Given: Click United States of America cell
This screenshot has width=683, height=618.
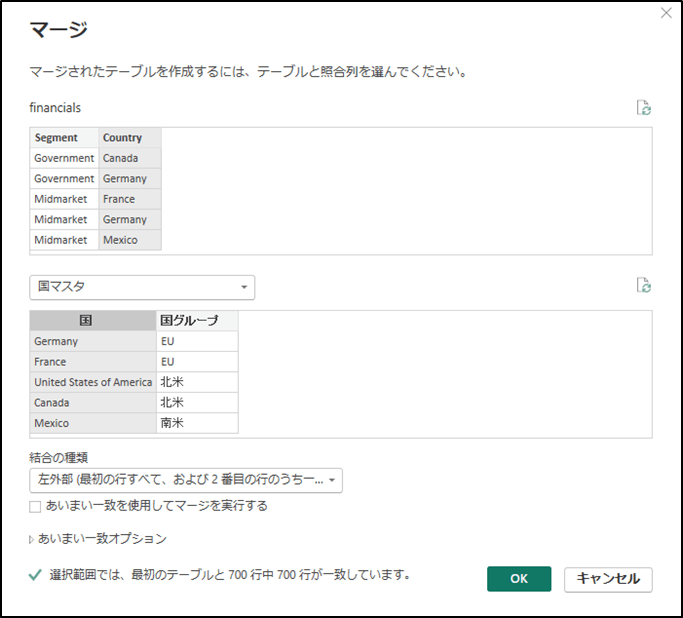Looking at the screenshot, I should pos(93,382).
